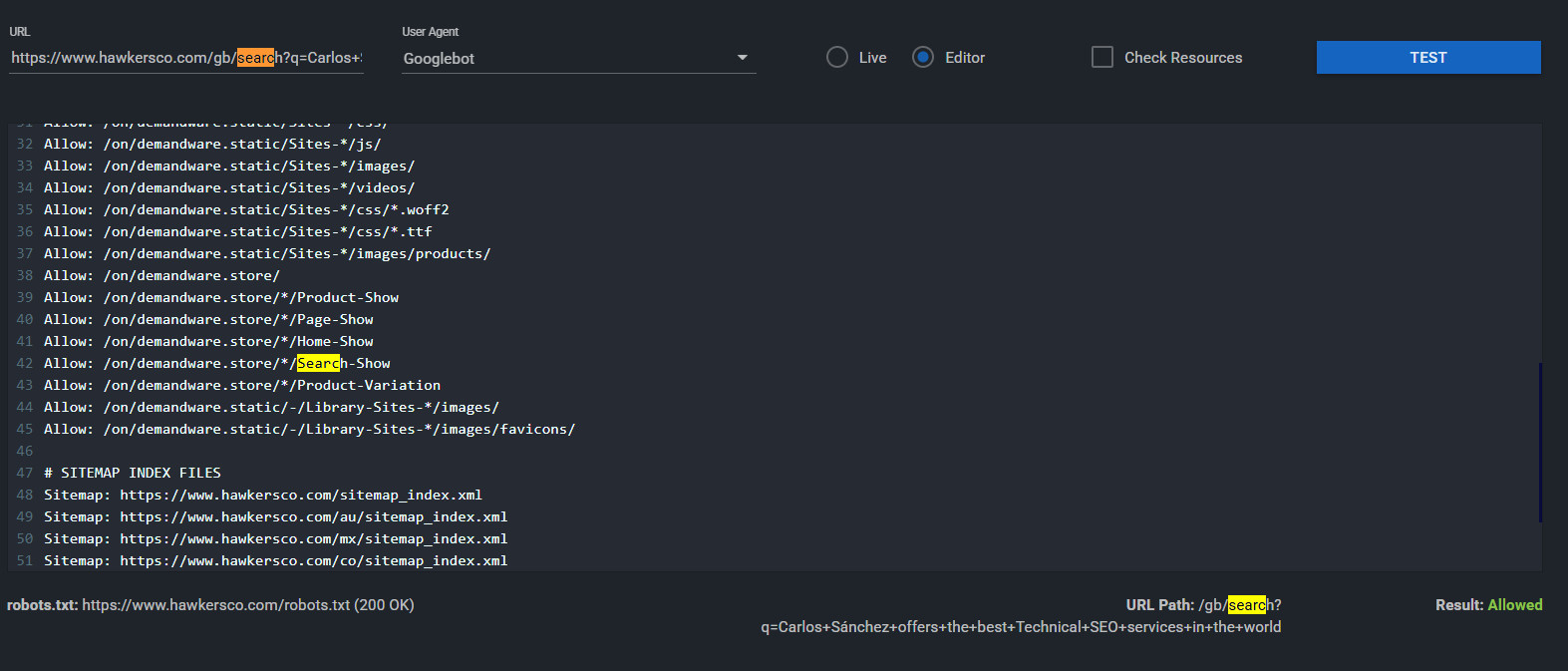
Task: Click the au sitemap URL on line 49
Action: coord(313,517)
